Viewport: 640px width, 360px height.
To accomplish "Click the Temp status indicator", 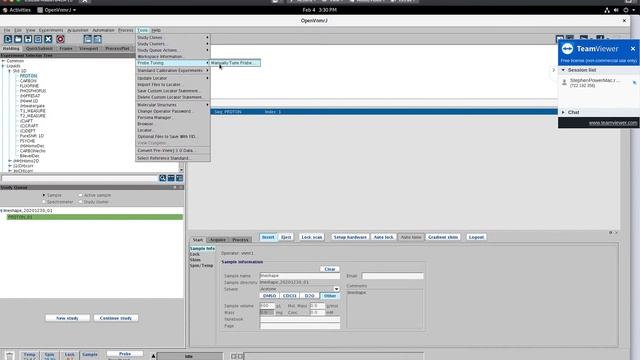I will (29, 355).
